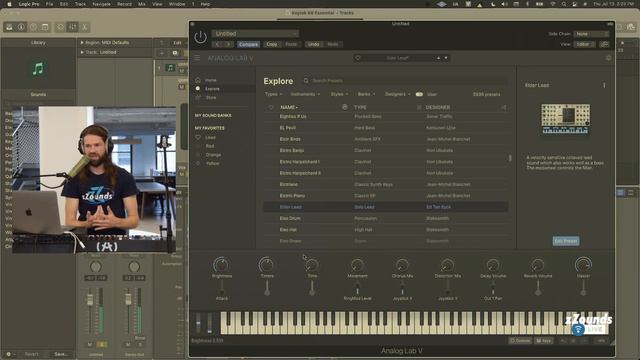Image resolution: width=640 pixels, height=360 pixels.
Task: Open the Track menu
Action: pyautogui.click(x=80, y=4)
